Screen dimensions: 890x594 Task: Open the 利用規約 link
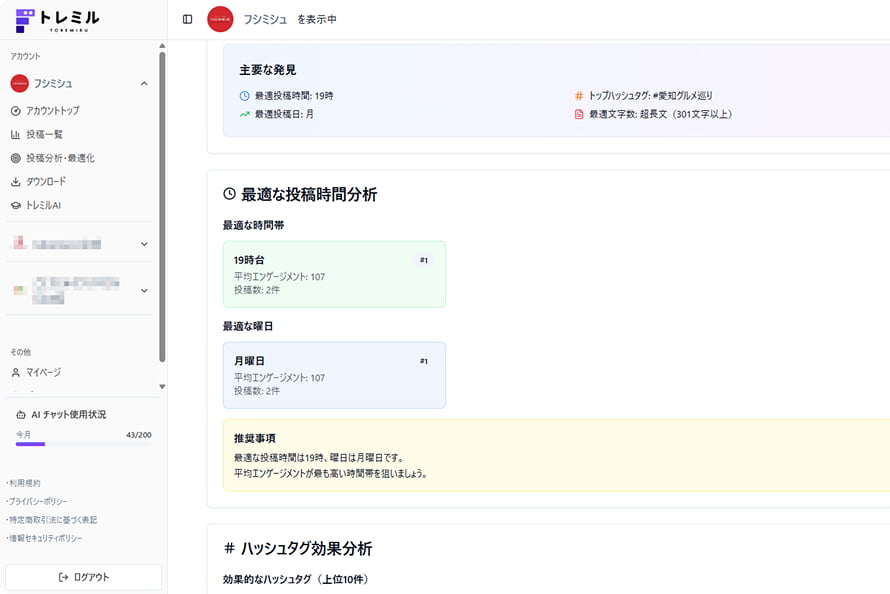tap(25, 483)
